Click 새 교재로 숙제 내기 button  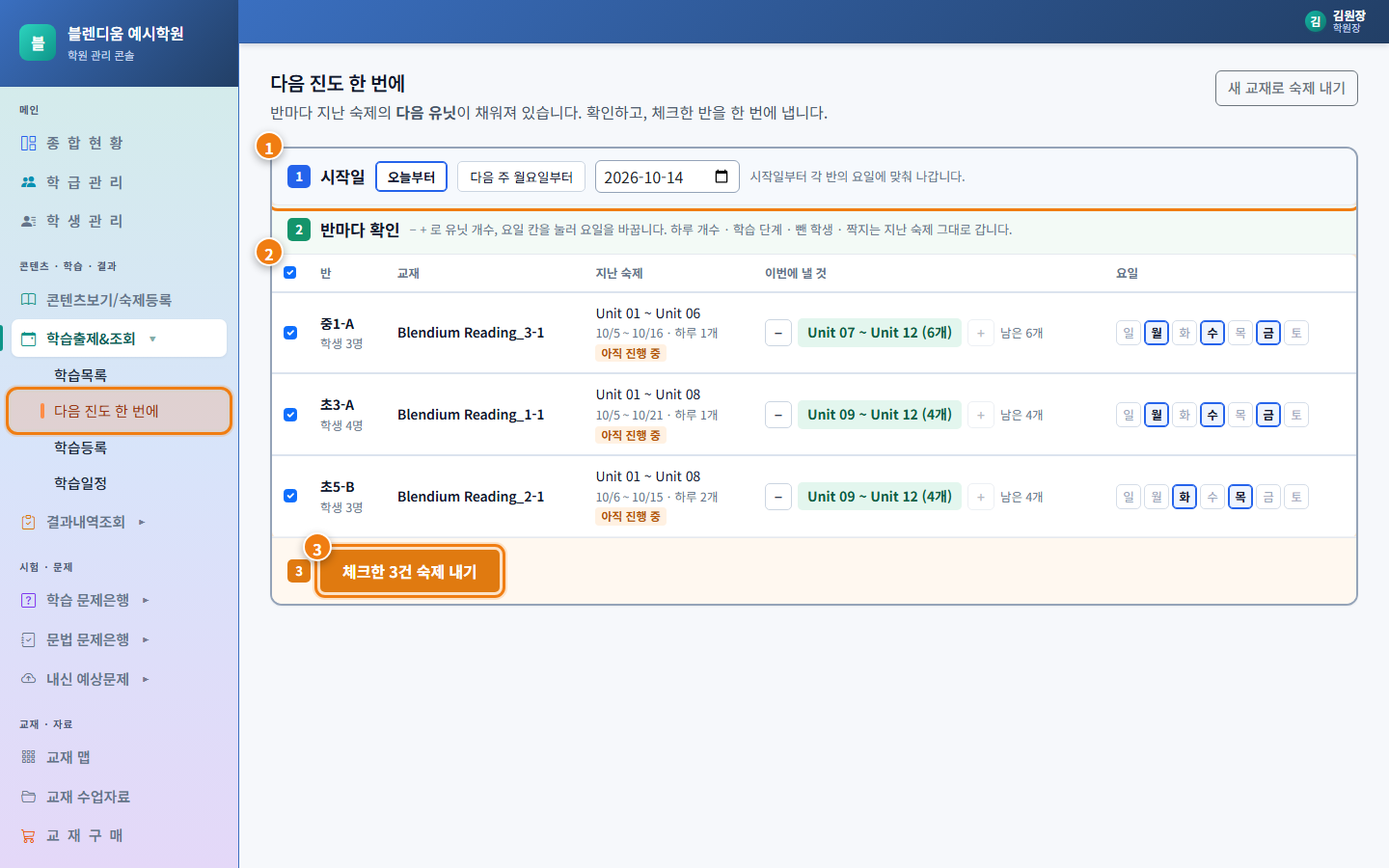pyautogui.click(x=1287, y=88)
